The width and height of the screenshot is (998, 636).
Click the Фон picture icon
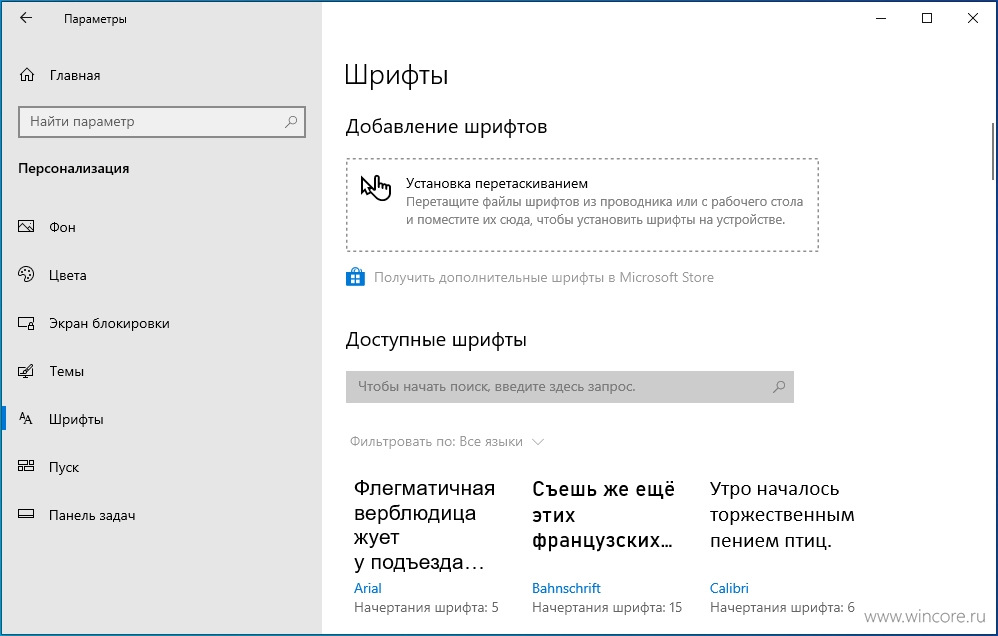tap(26, 227)
